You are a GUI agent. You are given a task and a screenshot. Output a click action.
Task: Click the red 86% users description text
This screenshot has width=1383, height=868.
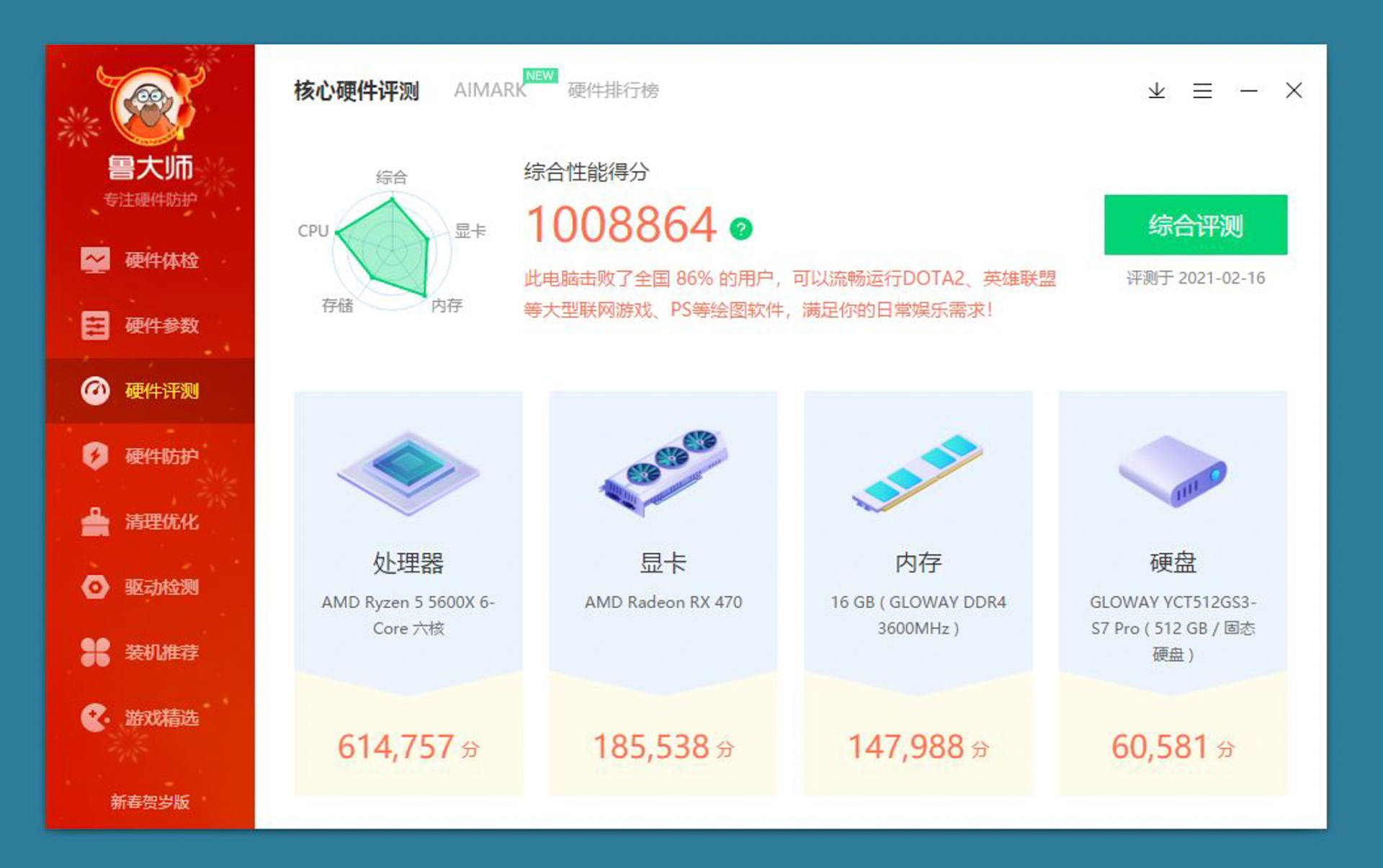tap(789, 294)
